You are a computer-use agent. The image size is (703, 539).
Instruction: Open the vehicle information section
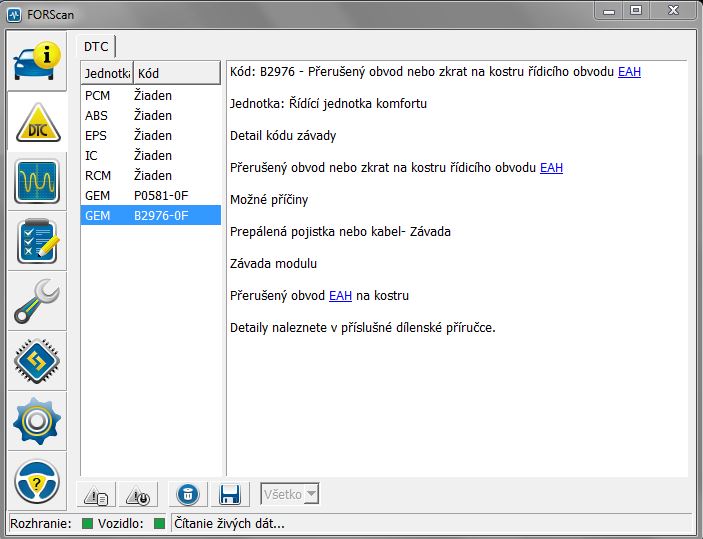pos(38,61)
